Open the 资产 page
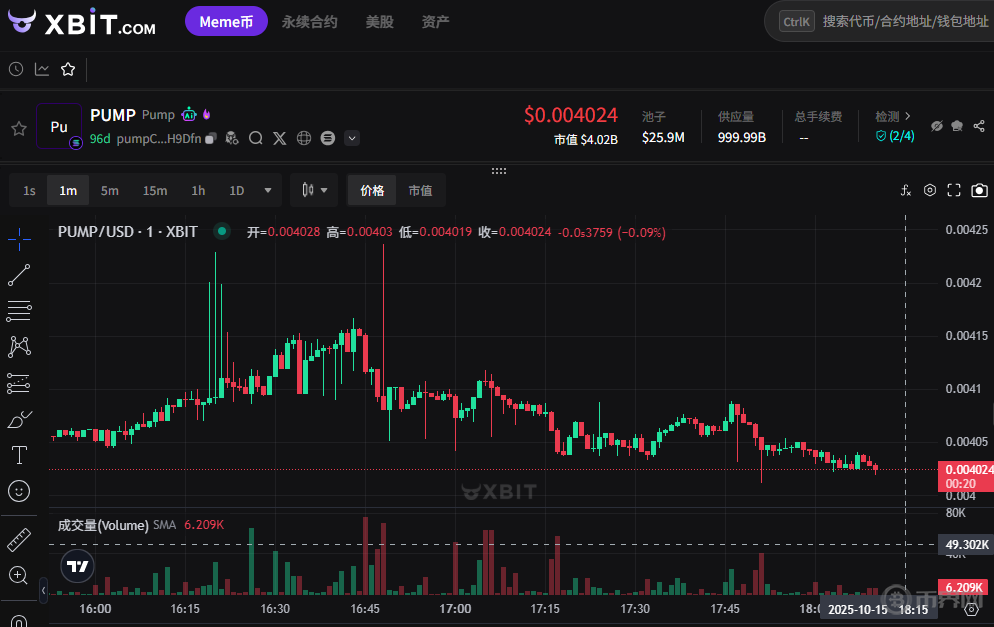 (x=436, y=22)
